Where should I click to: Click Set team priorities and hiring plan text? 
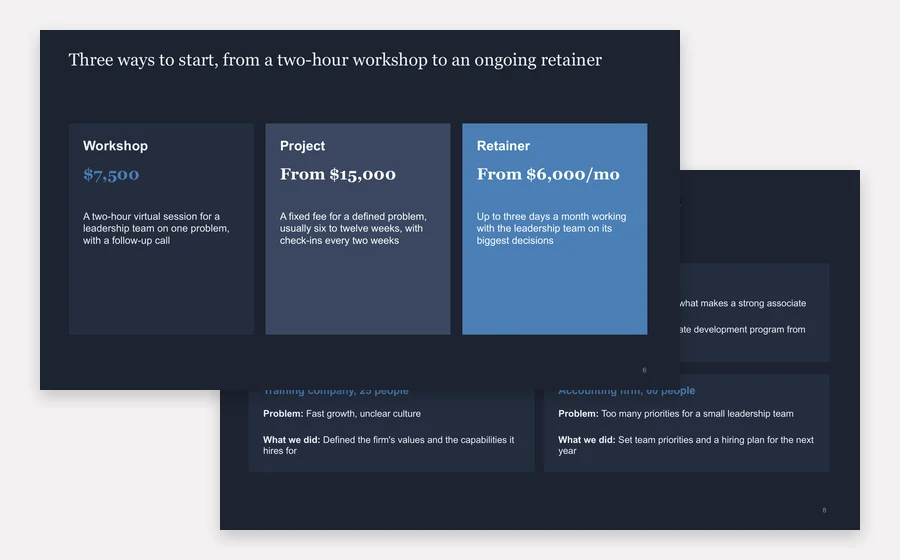coord(686,445)
